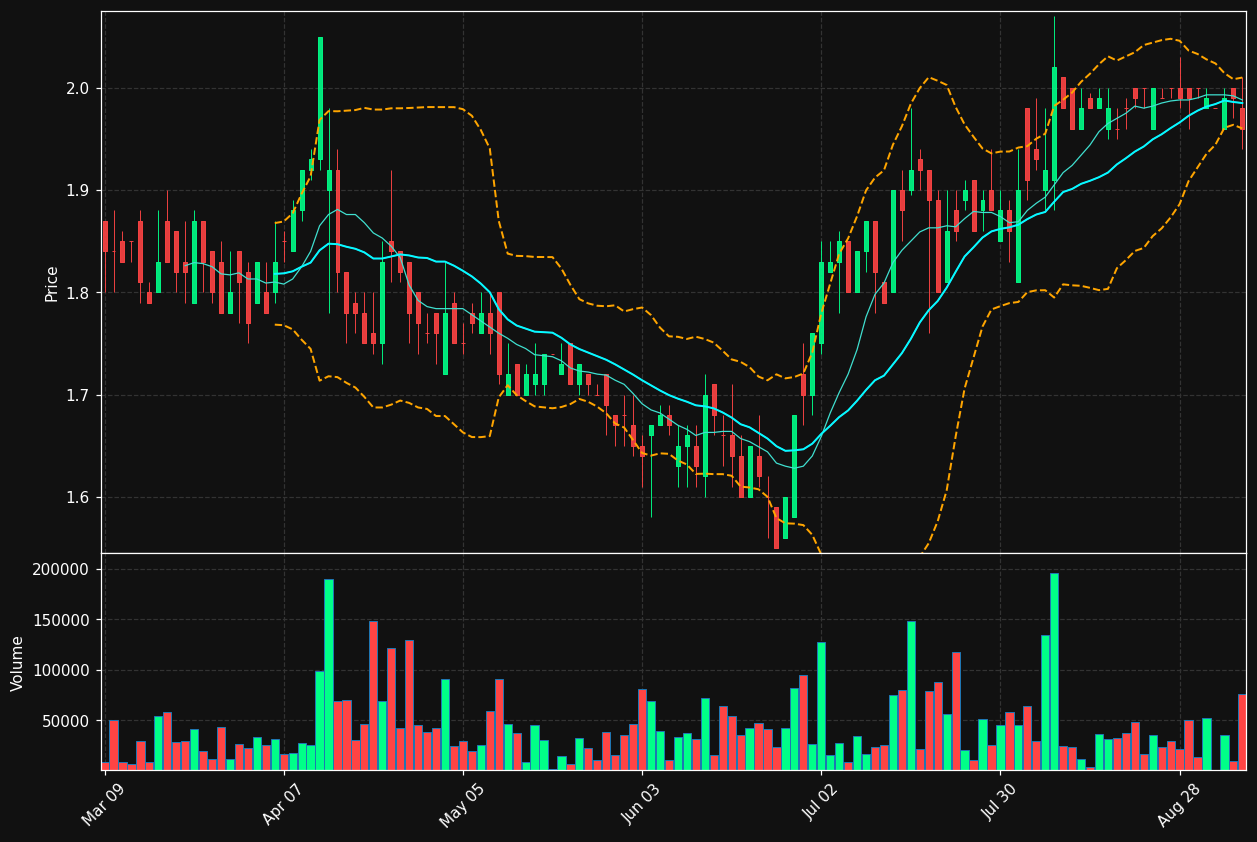Select the 2.0 price tick label

tap(77, 89)
